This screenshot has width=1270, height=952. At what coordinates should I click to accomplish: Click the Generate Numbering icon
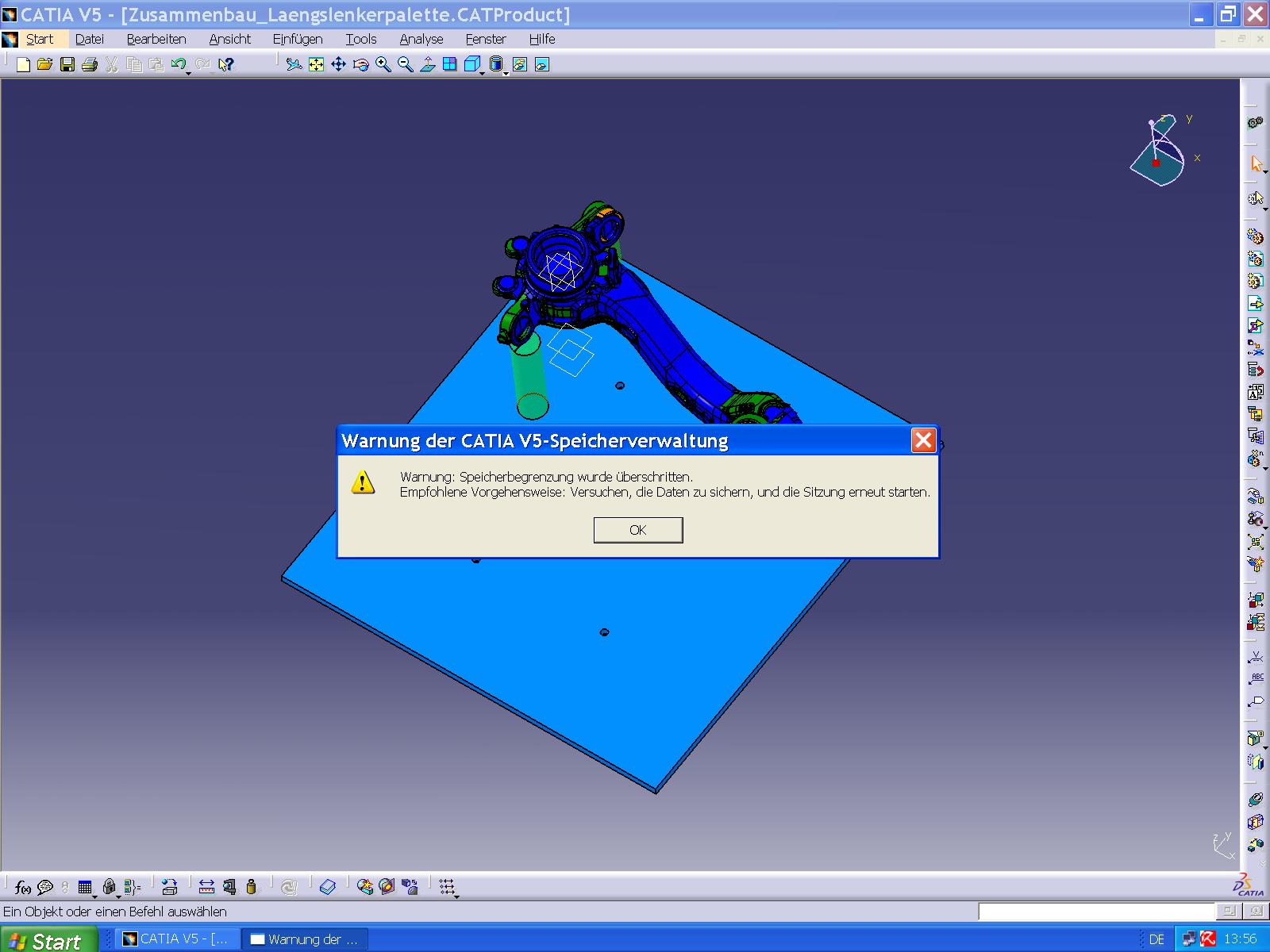click(1256, 392)
